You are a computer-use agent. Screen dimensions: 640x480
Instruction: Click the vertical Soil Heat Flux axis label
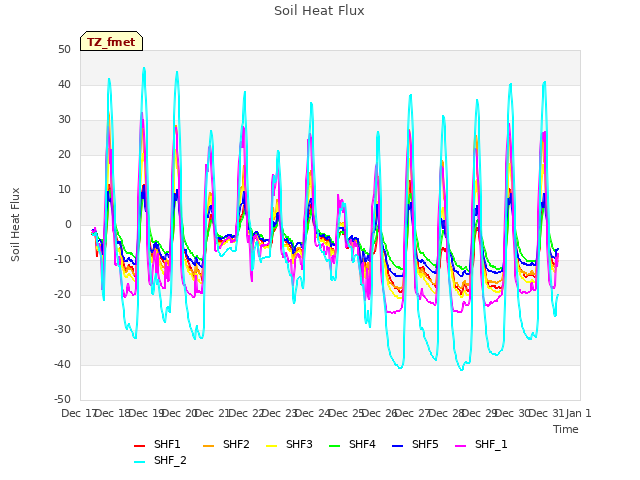click(x=16, y=224)
